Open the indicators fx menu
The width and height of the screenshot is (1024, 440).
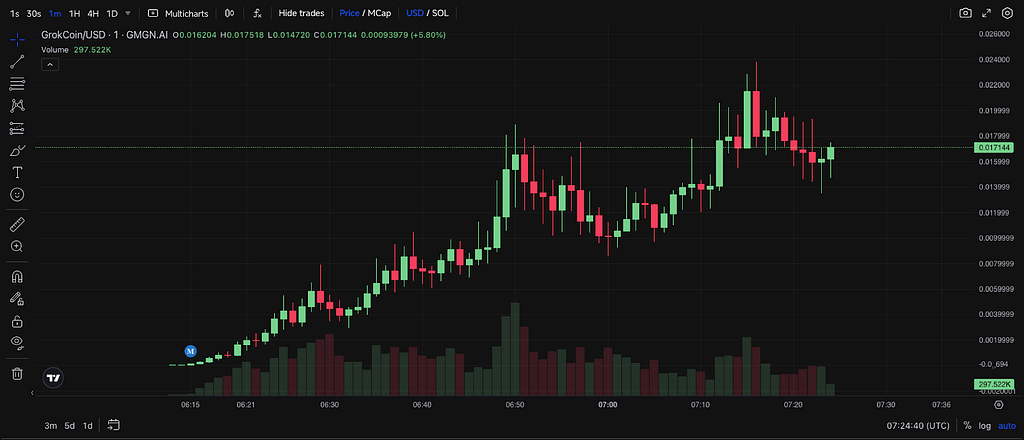coord(258,13)
